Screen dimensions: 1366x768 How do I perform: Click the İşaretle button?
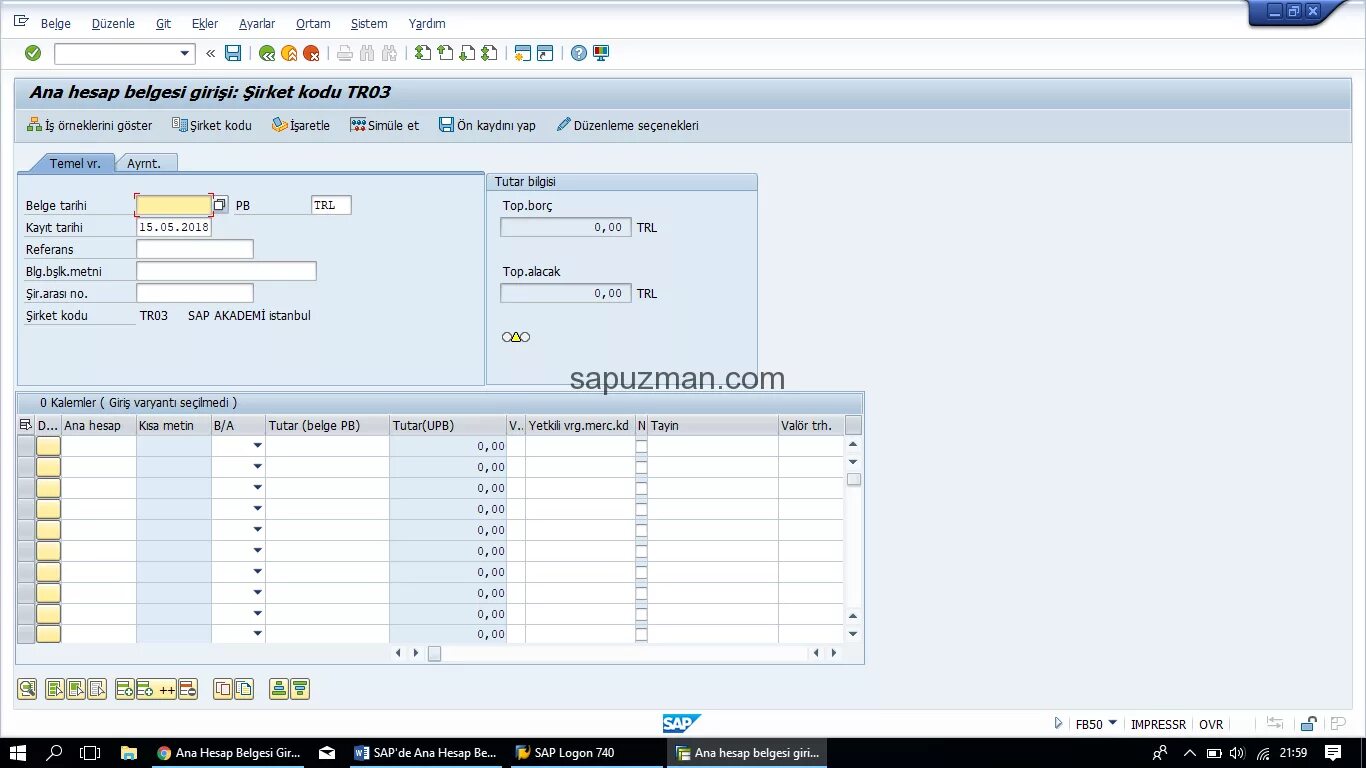coord(301,125)
